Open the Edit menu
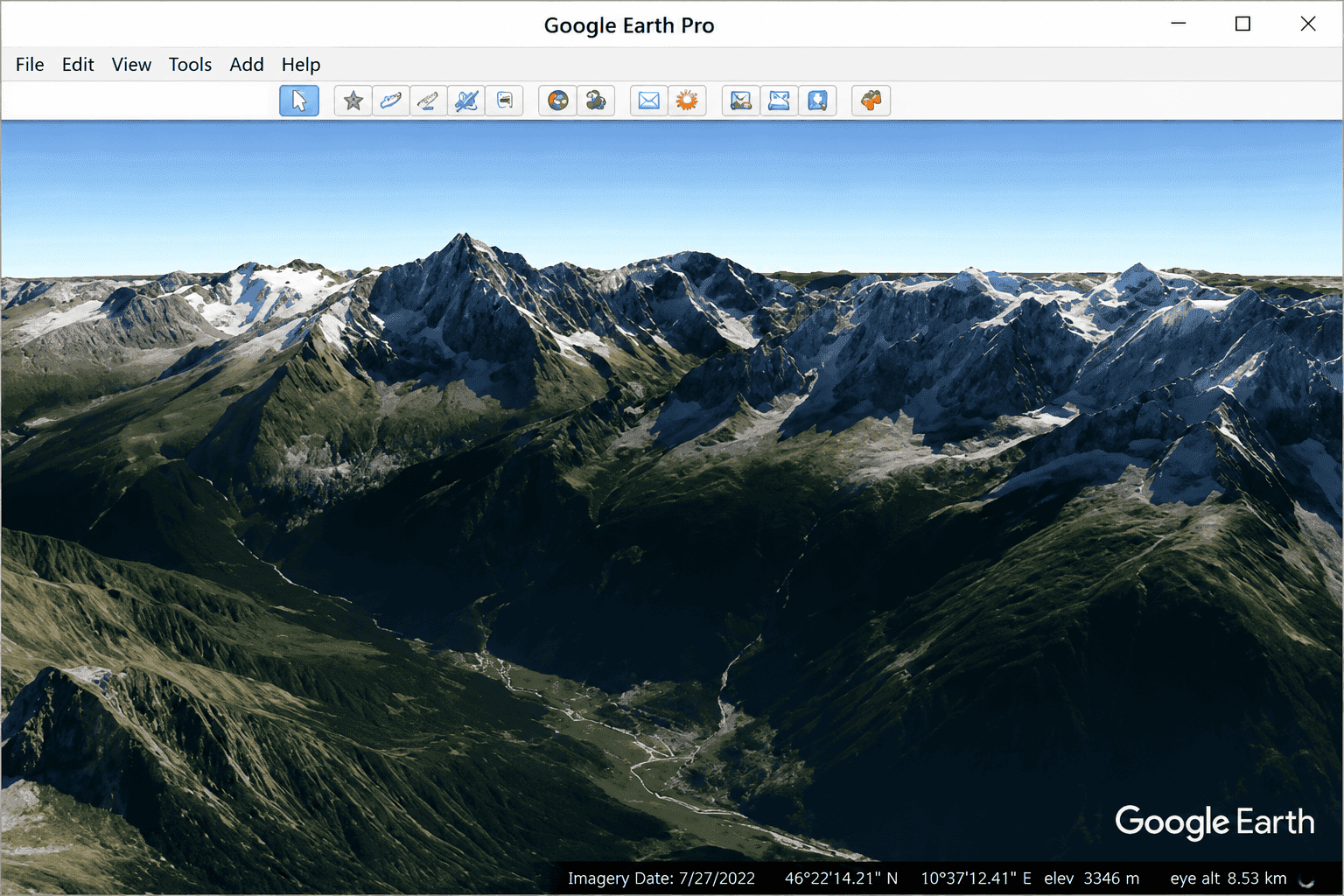 pyautogui.click(x=78, y=65)
